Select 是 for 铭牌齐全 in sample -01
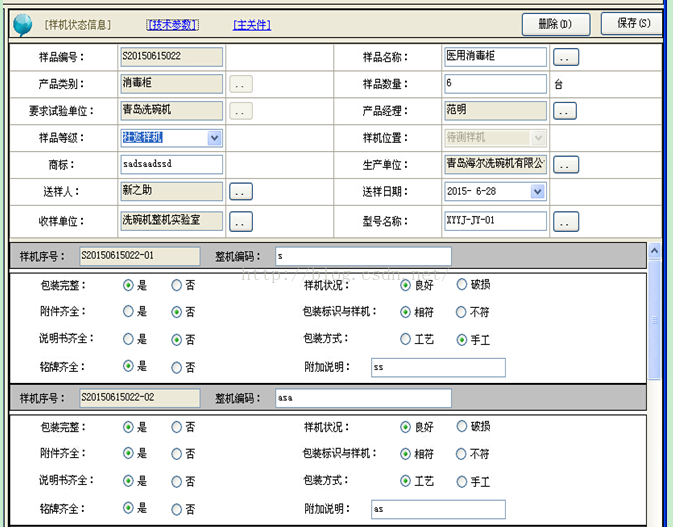Image resolution: width=673 pixels, height=527 pixels. (x=128, y=366)
